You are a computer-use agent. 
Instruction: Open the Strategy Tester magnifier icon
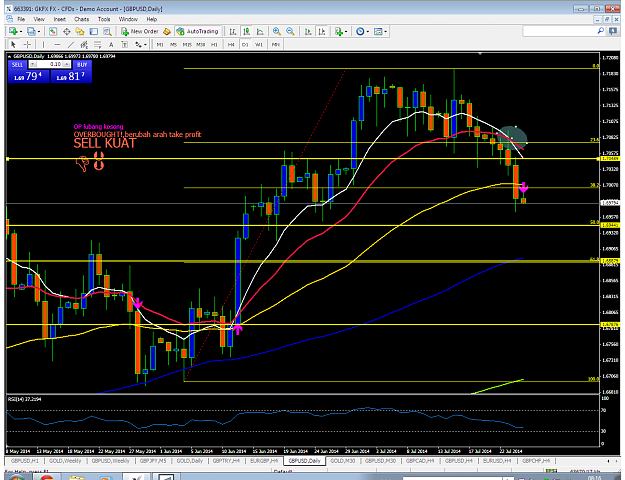(107, 31)
